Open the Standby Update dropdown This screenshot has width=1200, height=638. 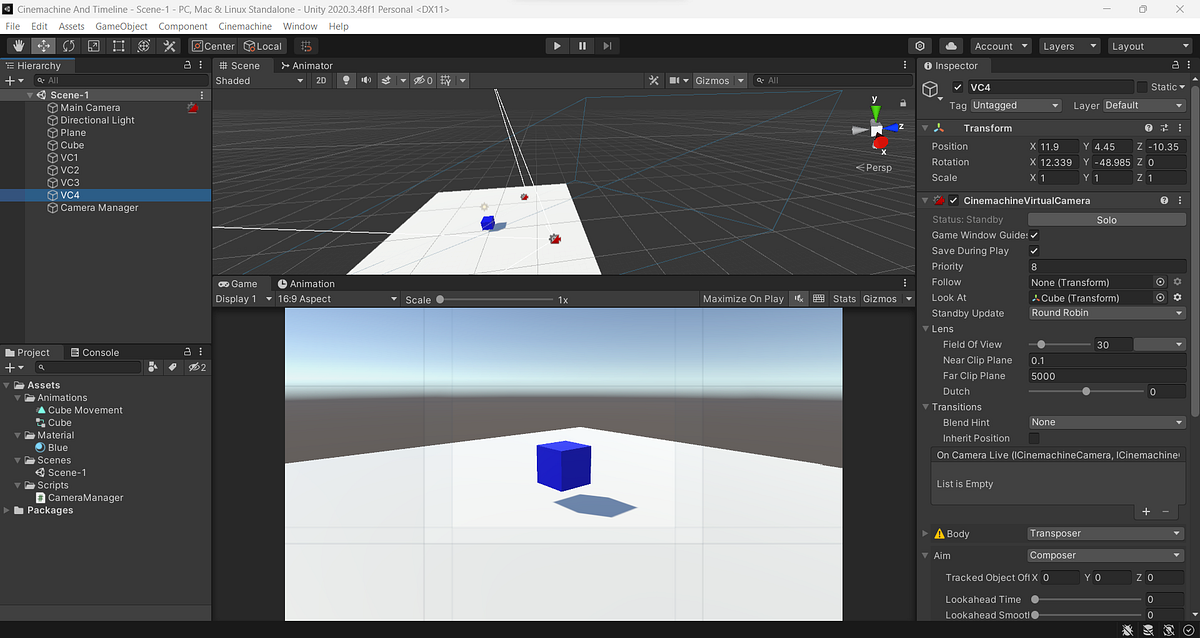tap(1106, 313)
